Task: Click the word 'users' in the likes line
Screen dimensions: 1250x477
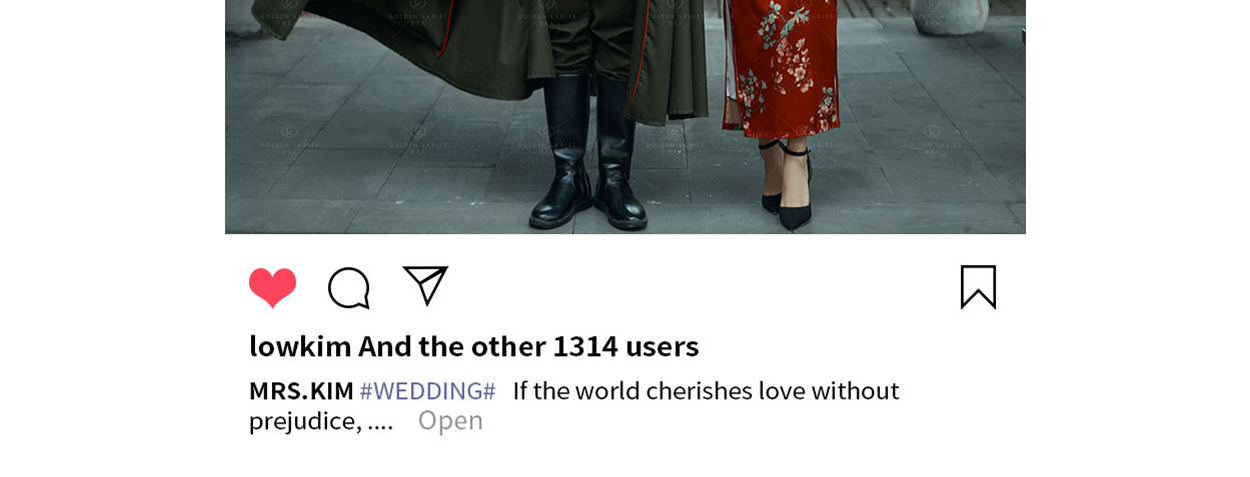Action: (x=662, y=346)
